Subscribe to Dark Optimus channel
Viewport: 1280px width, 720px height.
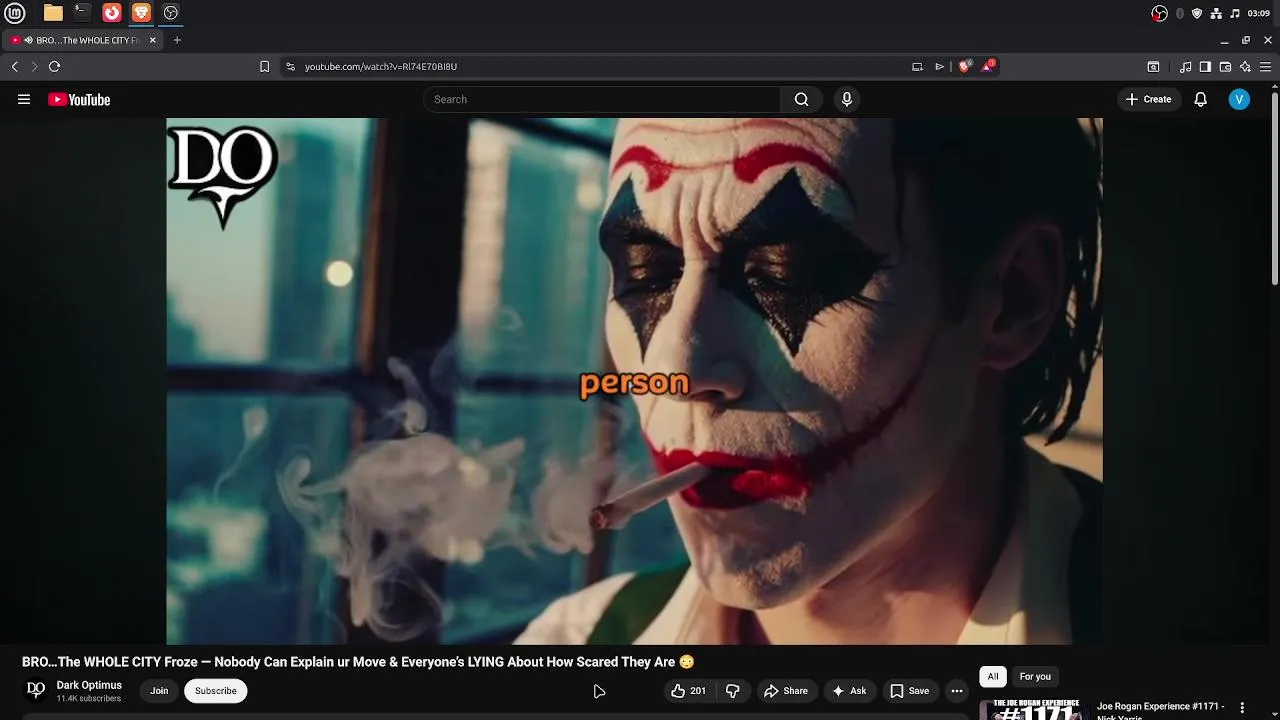coord(216,691)
